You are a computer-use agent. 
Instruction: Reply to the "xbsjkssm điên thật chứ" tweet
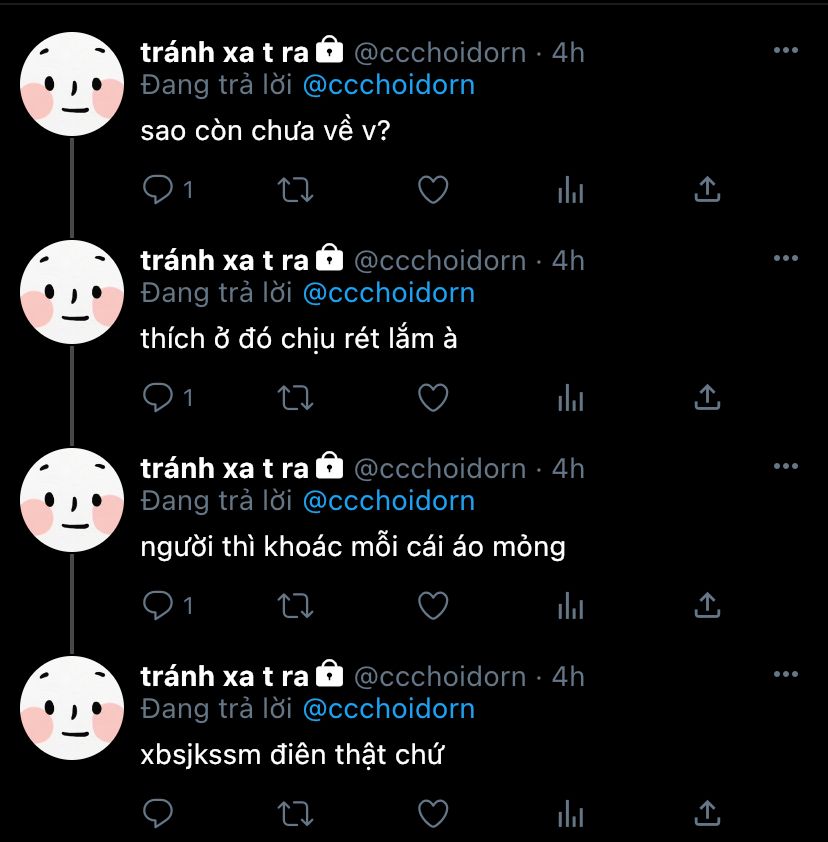coord(157,814)
